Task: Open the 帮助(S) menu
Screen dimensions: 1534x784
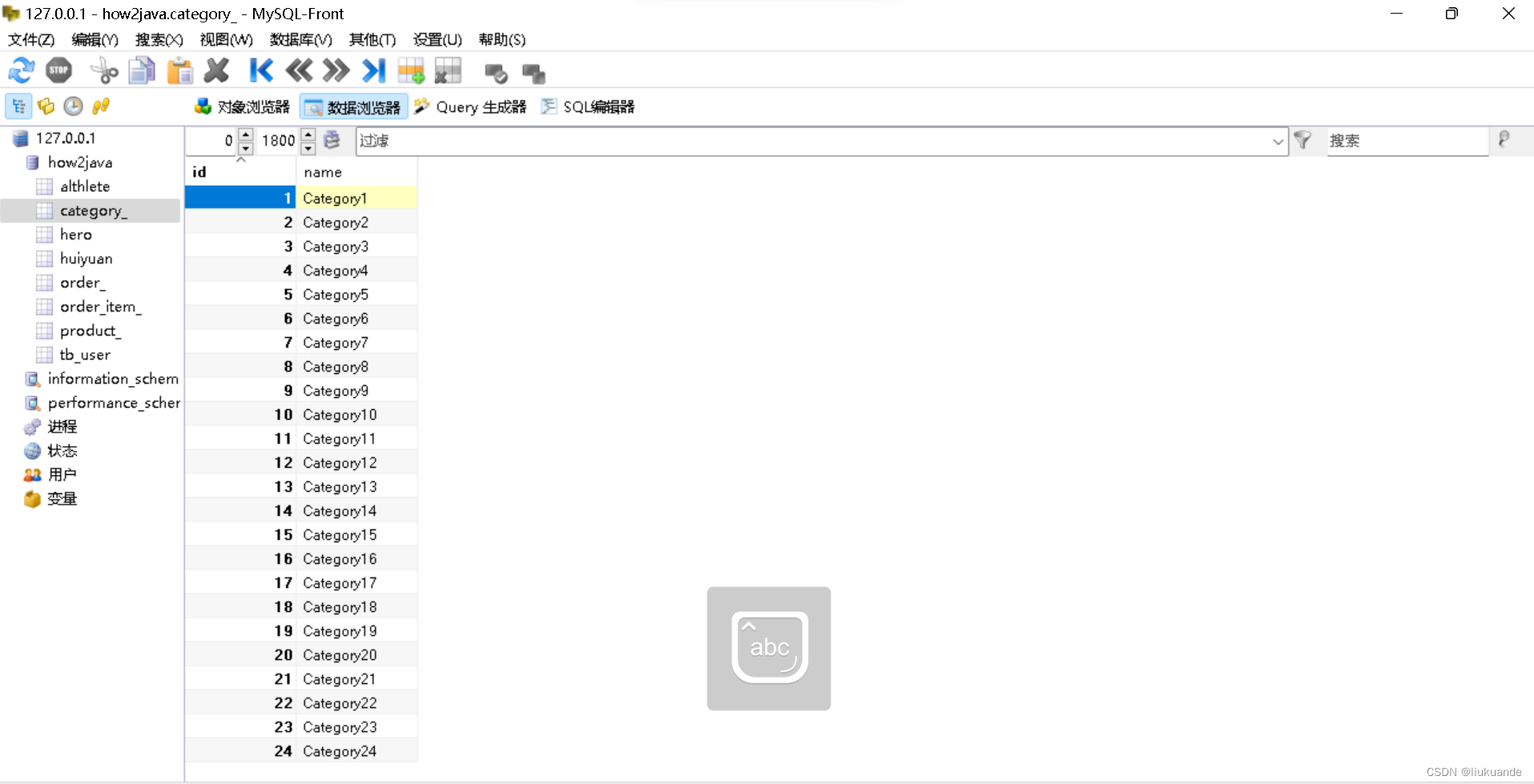Action: (502, 39)
